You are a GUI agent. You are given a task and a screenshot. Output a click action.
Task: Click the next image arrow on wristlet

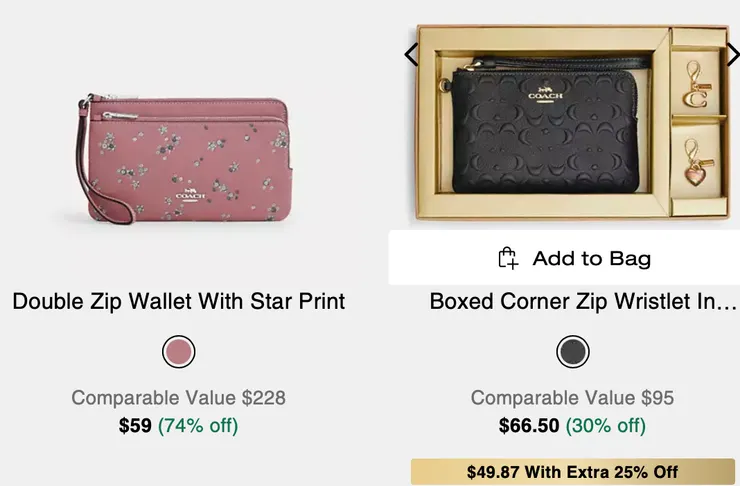point(731,54)
